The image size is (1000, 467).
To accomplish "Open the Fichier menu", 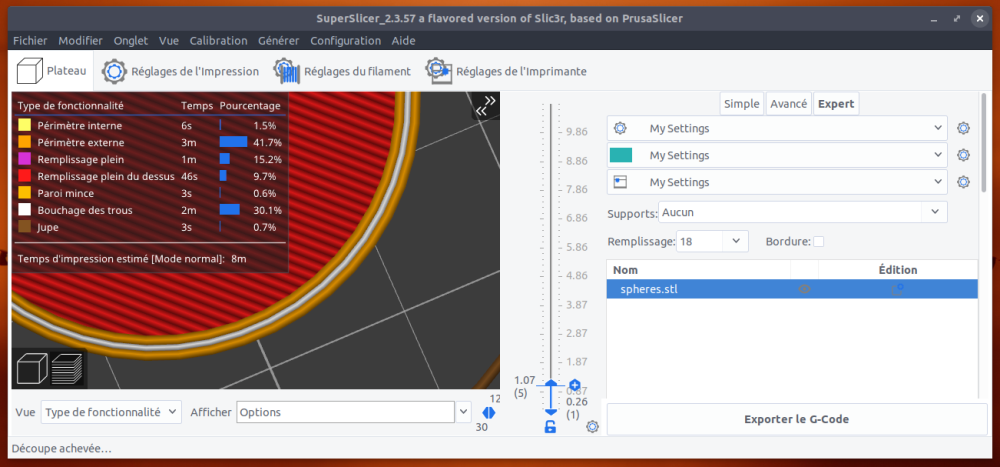I will coord(30,41).
